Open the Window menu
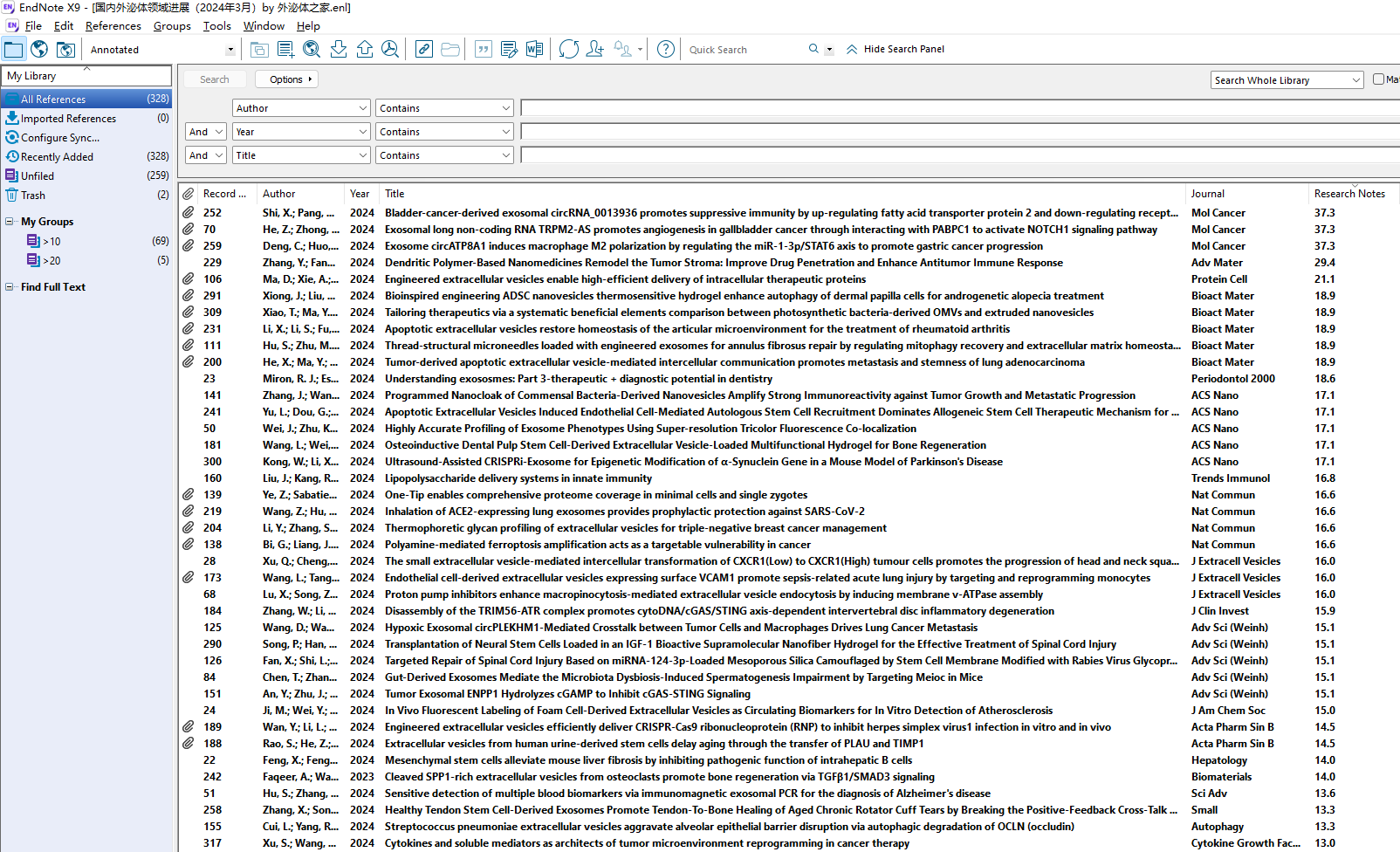 pyautogui.click(x=264, y=26)
